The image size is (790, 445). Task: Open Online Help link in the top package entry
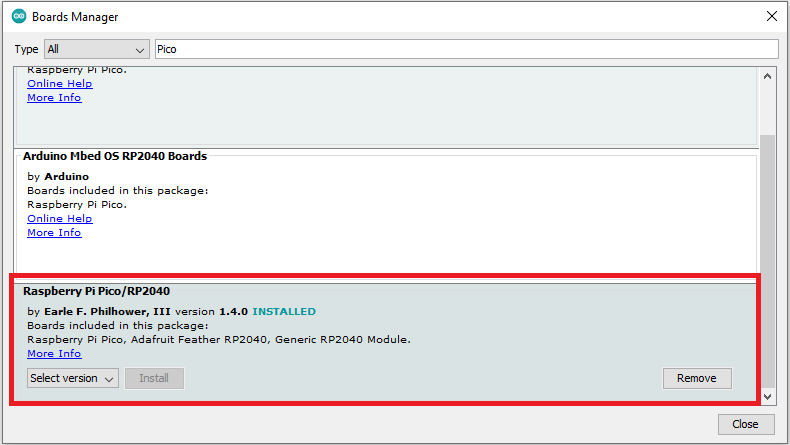[x=60, y=84]
